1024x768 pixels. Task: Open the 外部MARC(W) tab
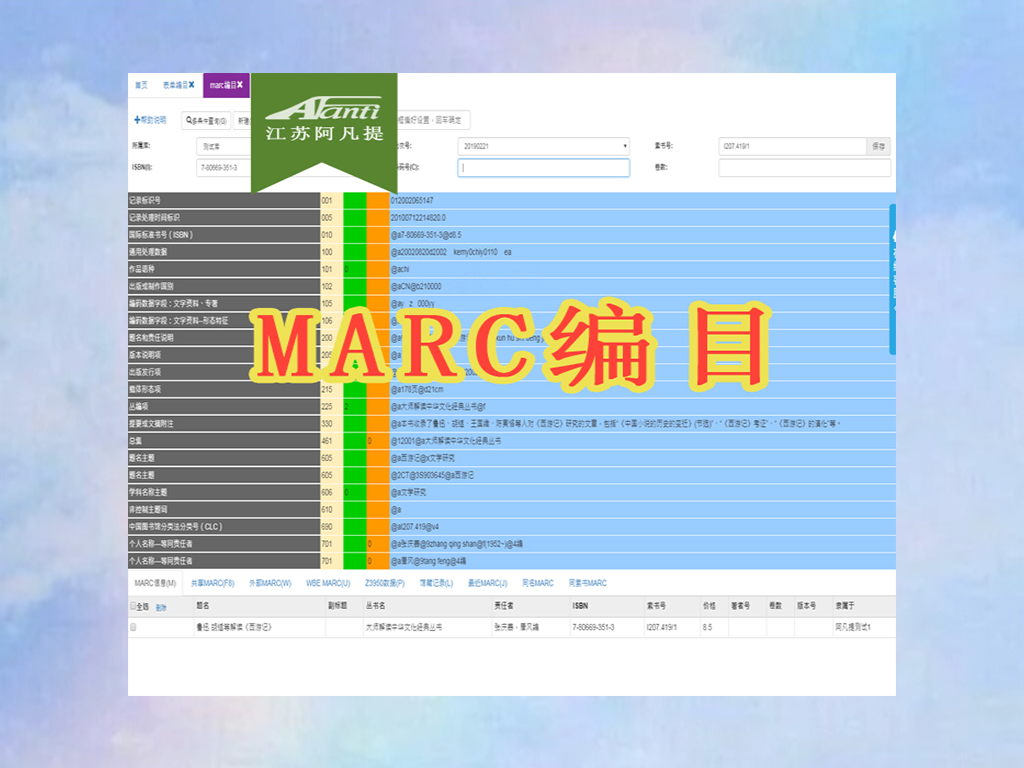(x=270, y=583)
